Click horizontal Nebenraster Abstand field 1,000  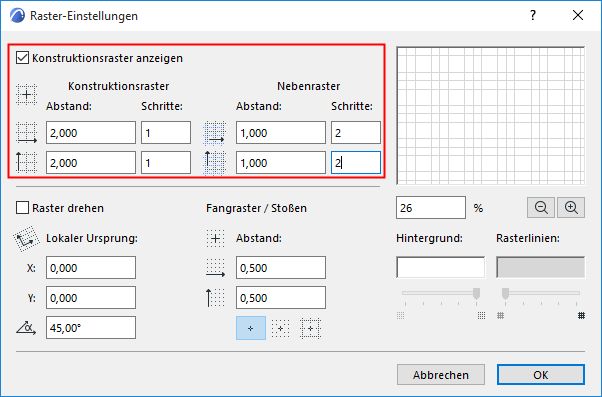[281, 133]
